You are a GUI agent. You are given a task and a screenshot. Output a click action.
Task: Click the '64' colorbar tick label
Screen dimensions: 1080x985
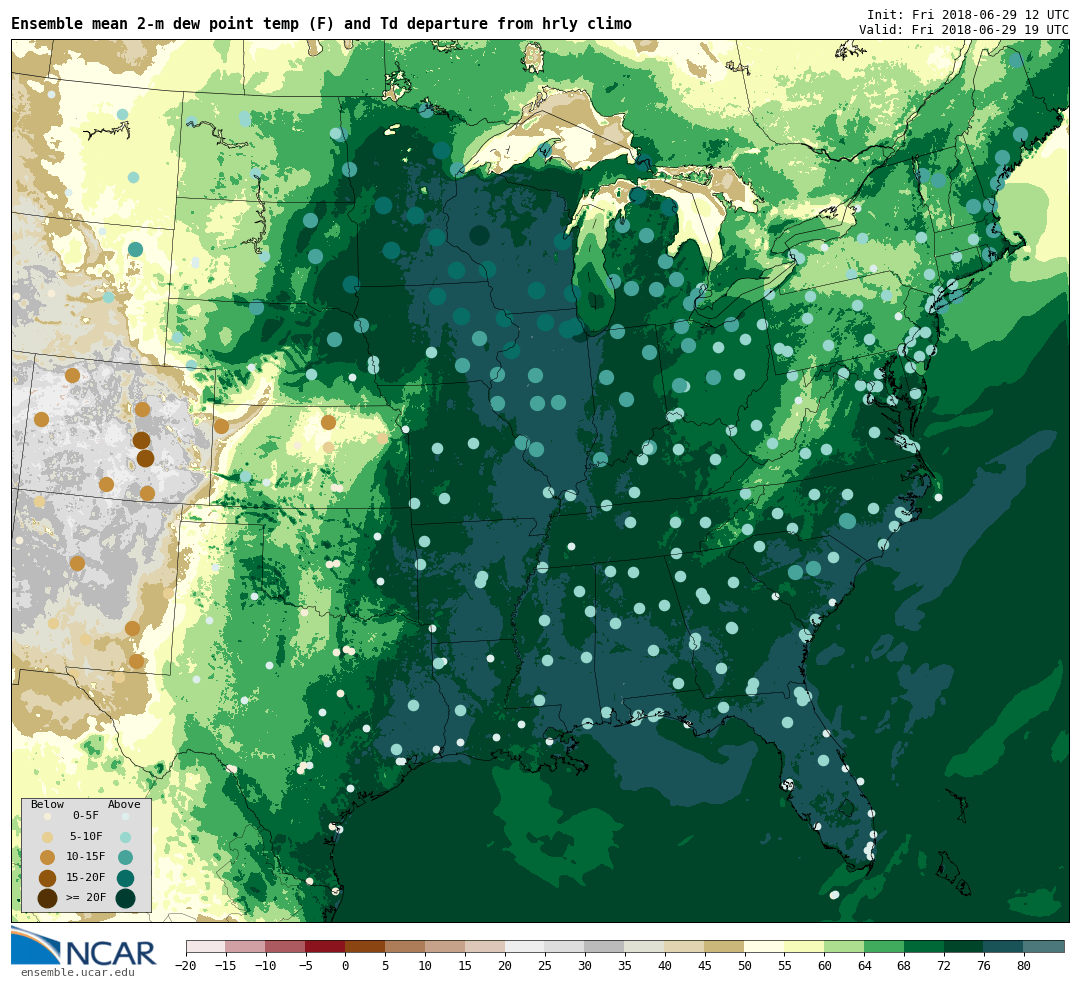coord(864,966)
